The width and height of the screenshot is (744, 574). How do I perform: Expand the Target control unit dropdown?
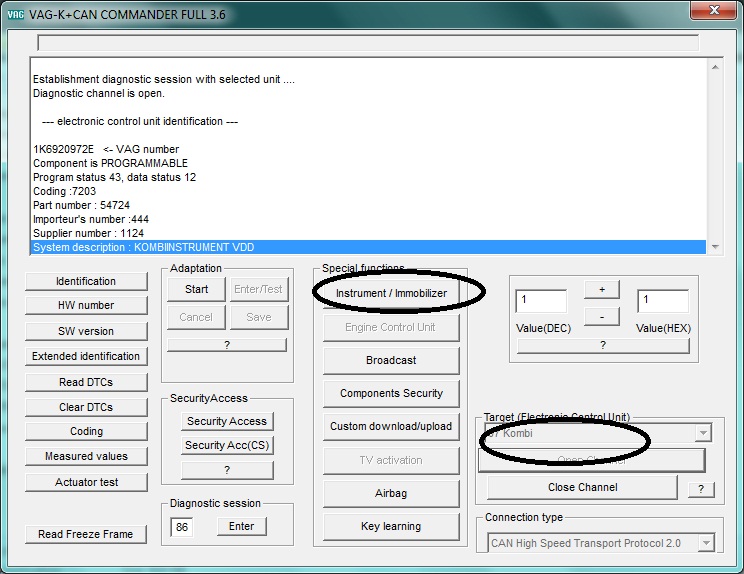click(703, 433)
